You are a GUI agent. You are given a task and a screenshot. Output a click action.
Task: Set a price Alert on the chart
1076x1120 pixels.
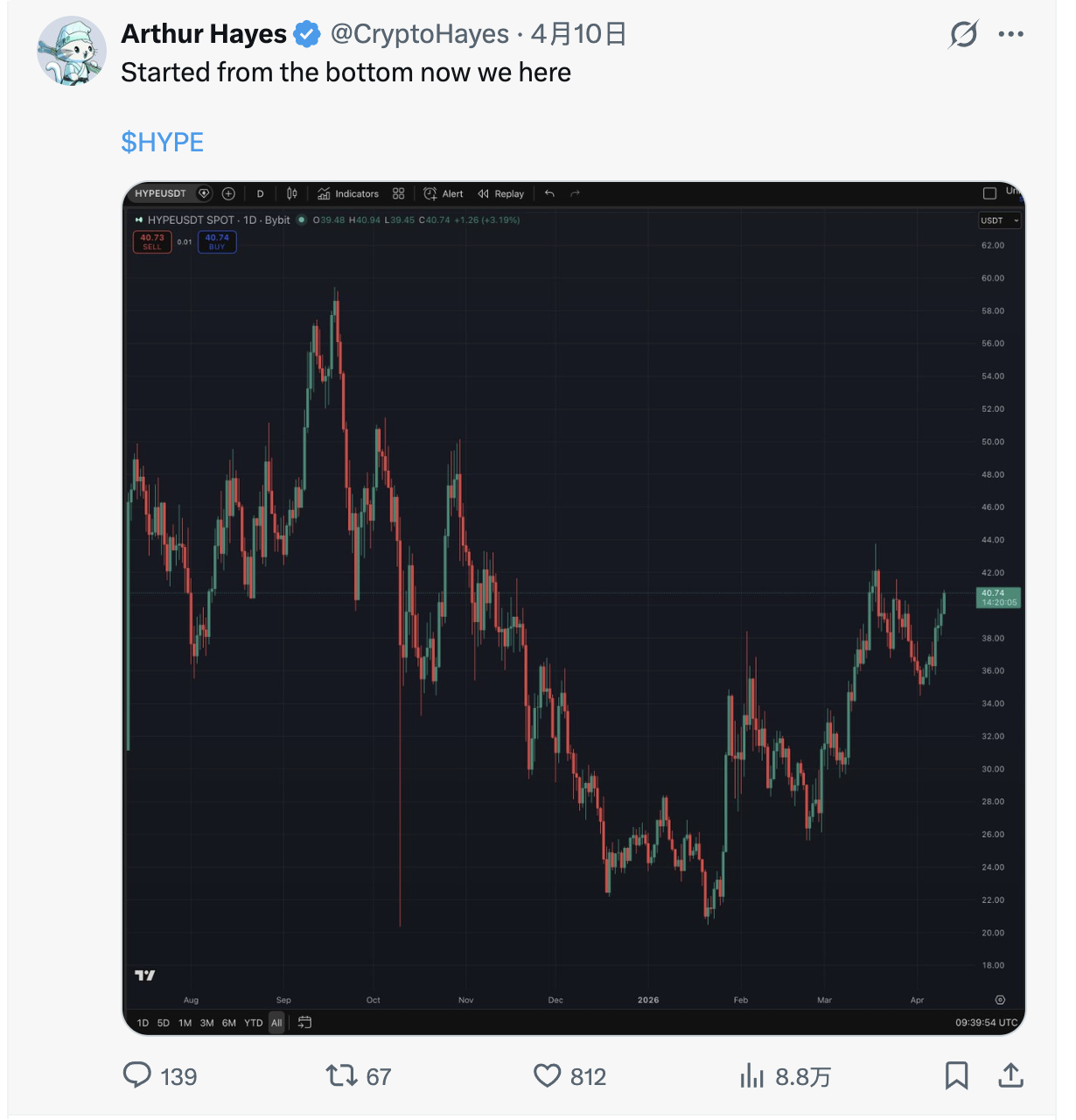point(444,193)
